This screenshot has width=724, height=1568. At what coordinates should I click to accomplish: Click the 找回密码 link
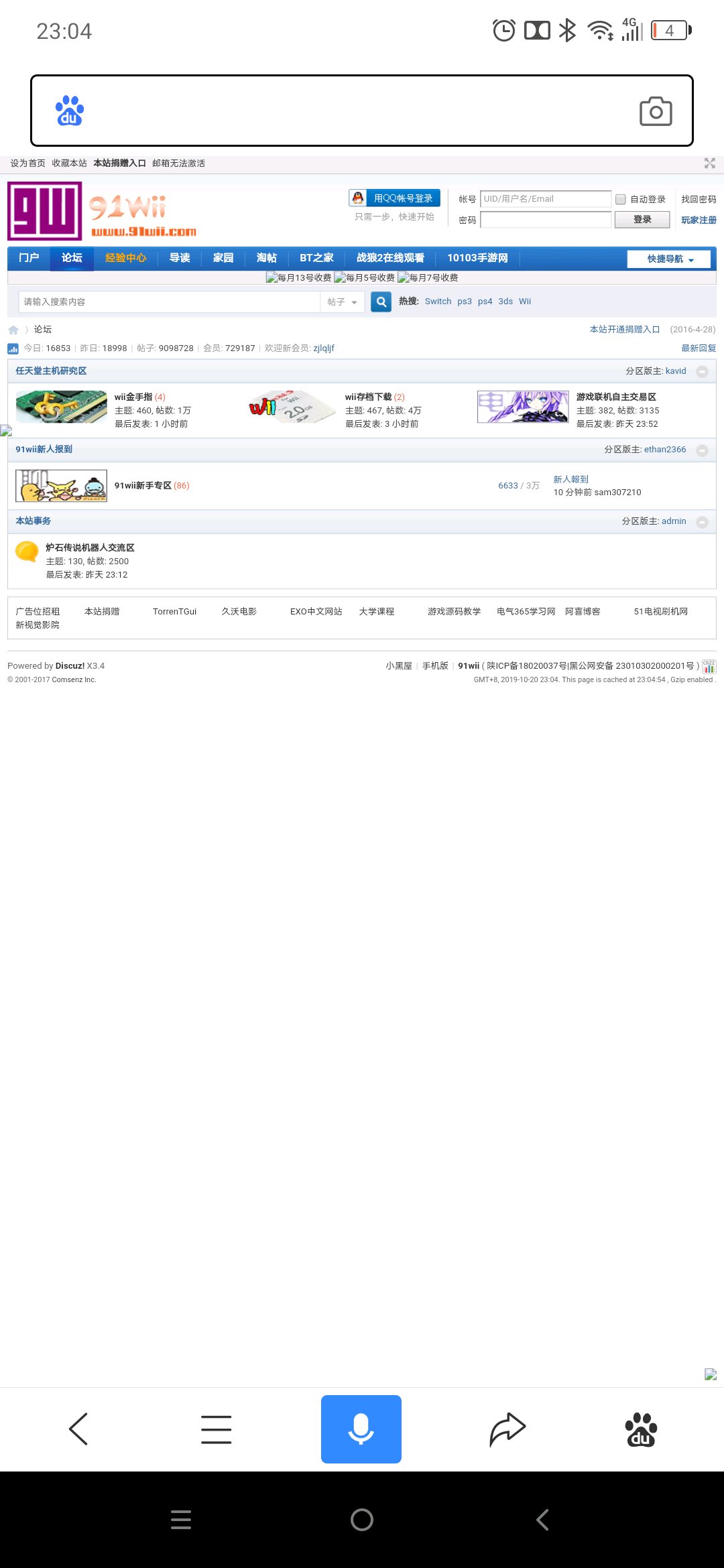tap(699, 199)
